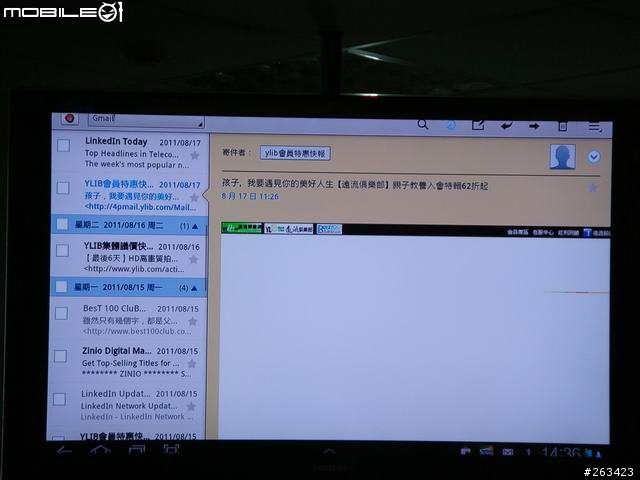Viewport: 640px width, 480px height.
Task: Check the 2011/08/16 date group checkbox
Action: (x=62, y=224)
